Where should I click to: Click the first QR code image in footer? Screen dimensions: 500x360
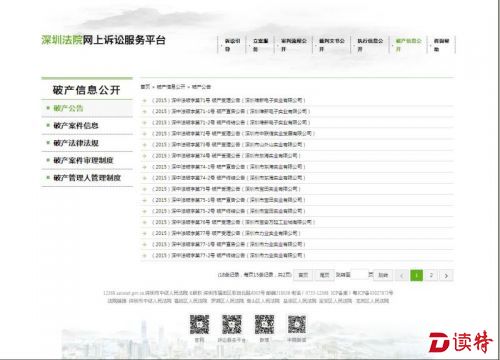click(x=199, y=324)
